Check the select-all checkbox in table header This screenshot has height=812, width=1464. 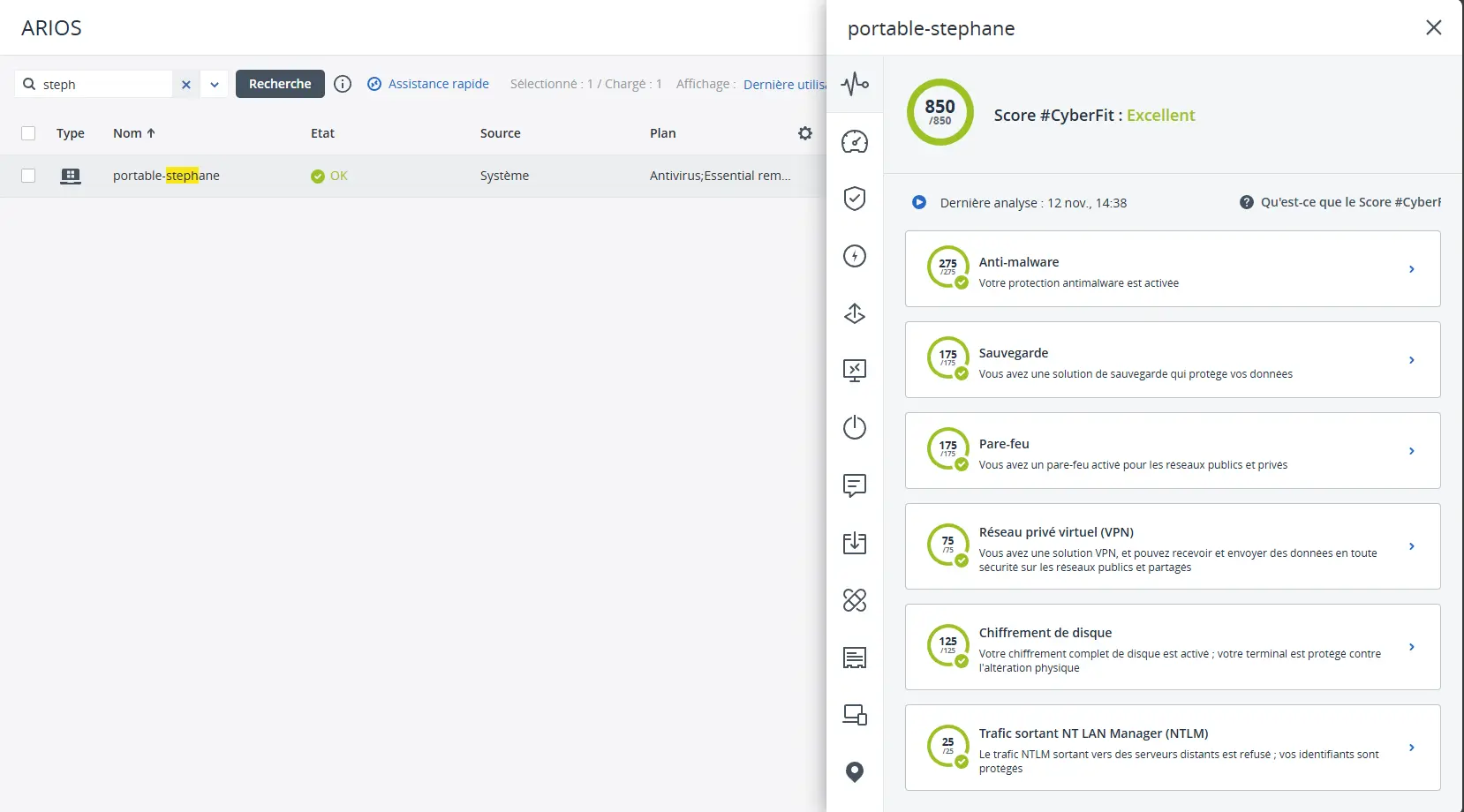pos(28,133)
